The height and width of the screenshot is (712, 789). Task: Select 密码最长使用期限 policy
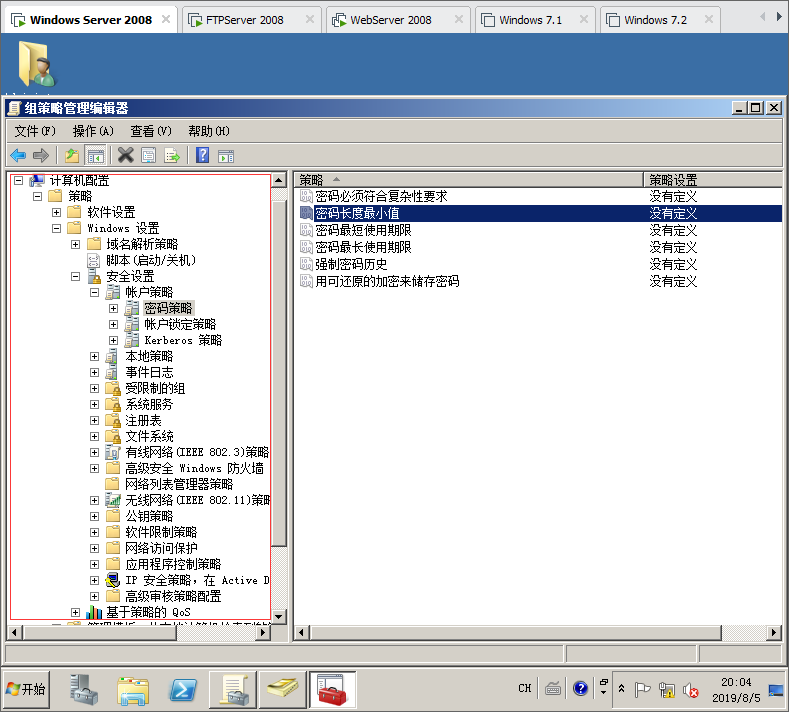[363, 248]
